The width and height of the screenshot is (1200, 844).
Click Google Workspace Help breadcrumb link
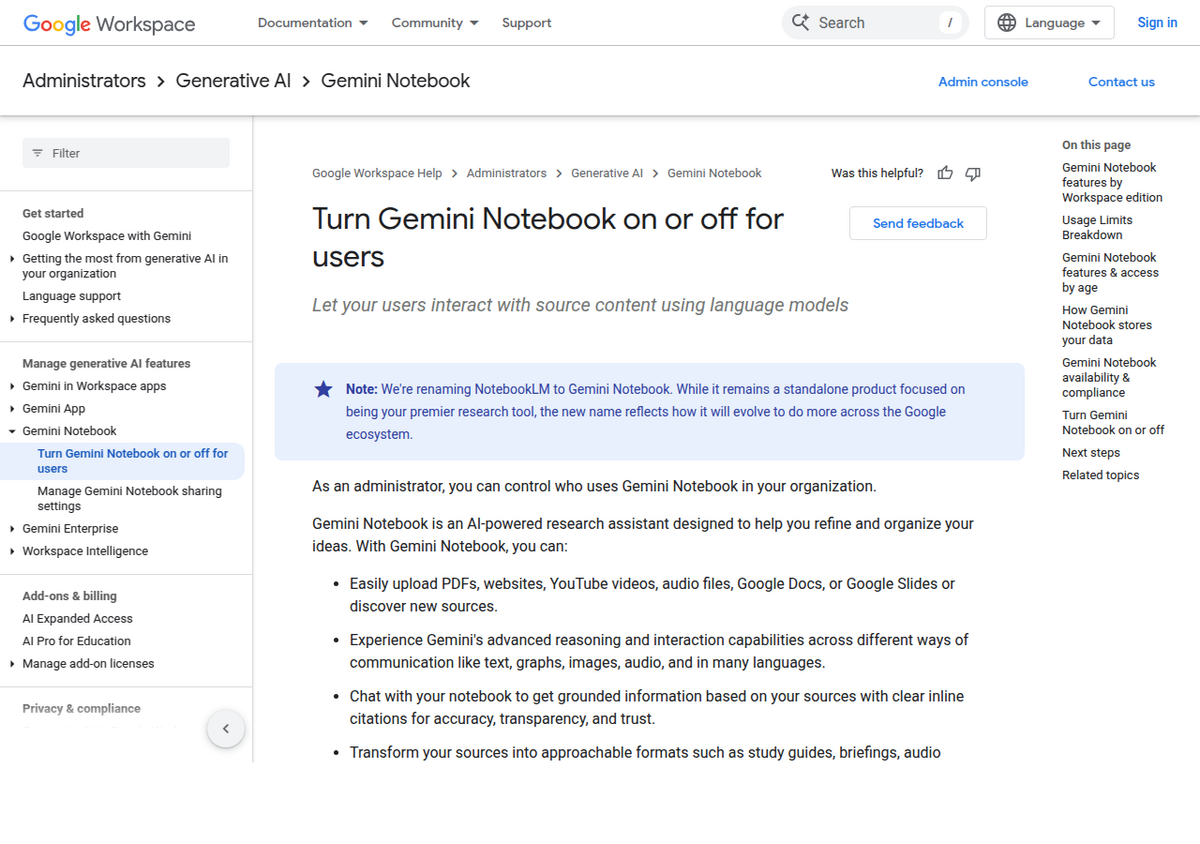[x=377, y=173]
